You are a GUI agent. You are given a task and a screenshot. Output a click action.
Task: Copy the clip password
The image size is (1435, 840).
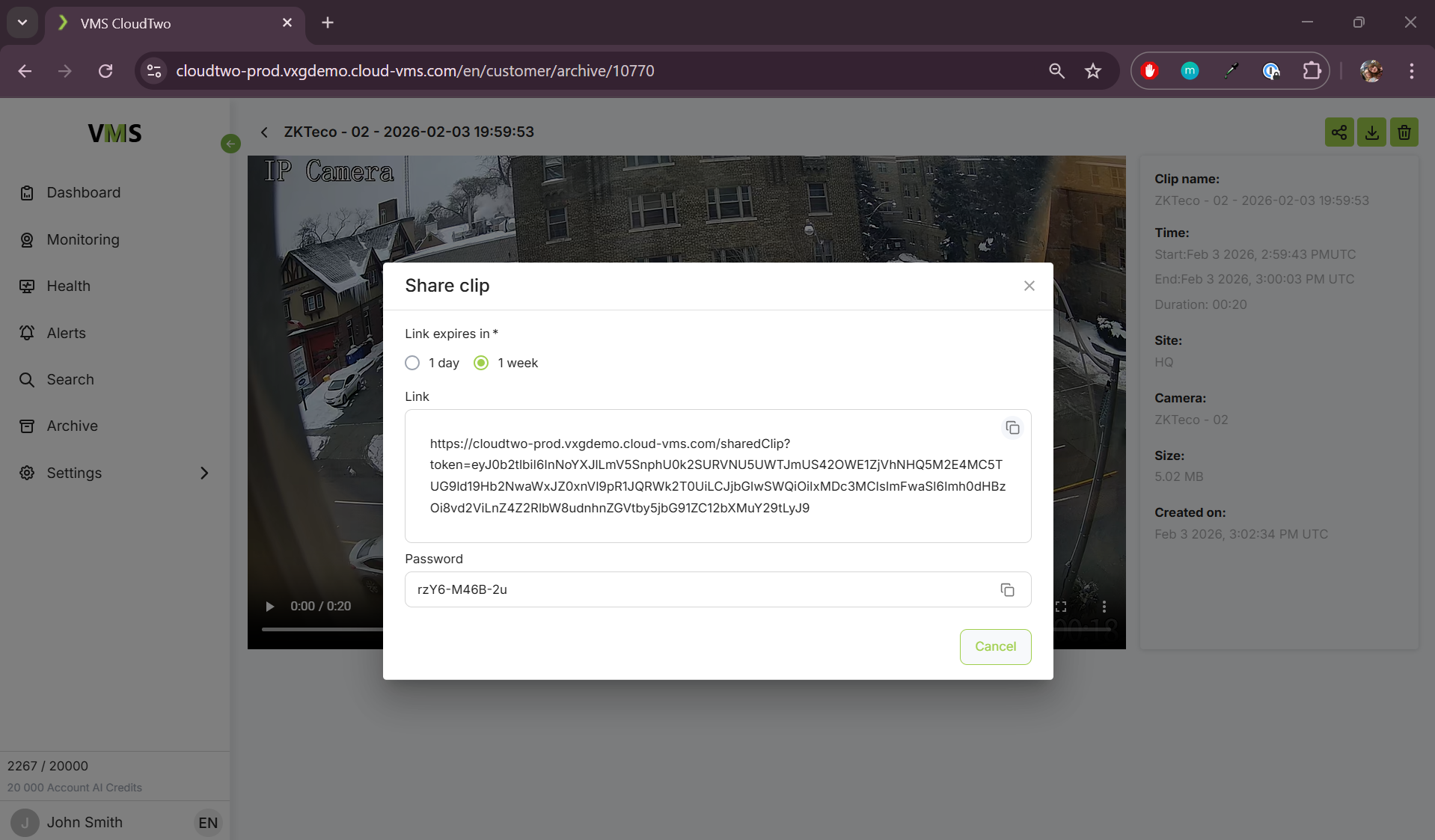click(x=1007, y=590)
